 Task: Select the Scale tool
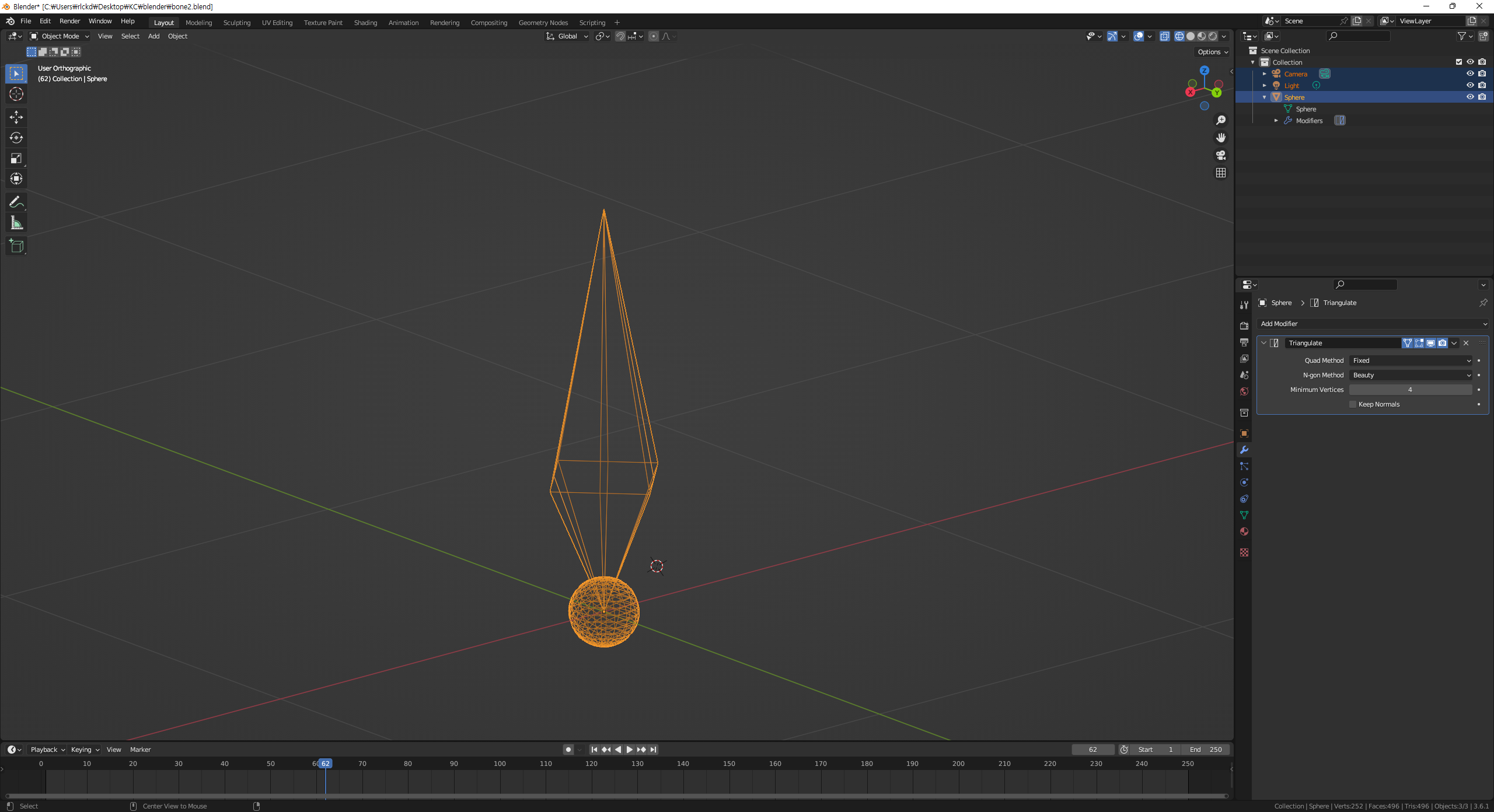[16, 158]
